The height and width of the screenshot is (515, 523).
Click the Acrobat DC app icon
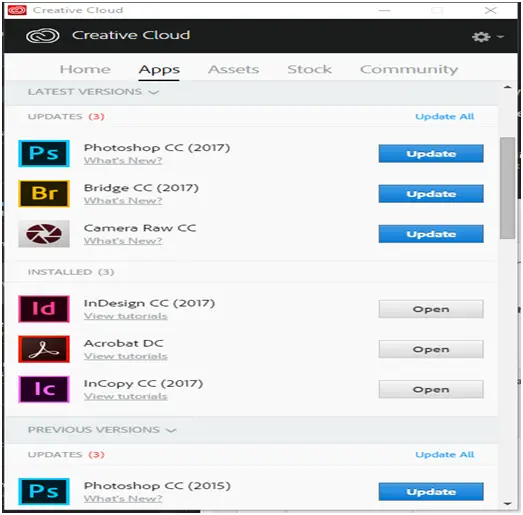(x=44, y=349)
